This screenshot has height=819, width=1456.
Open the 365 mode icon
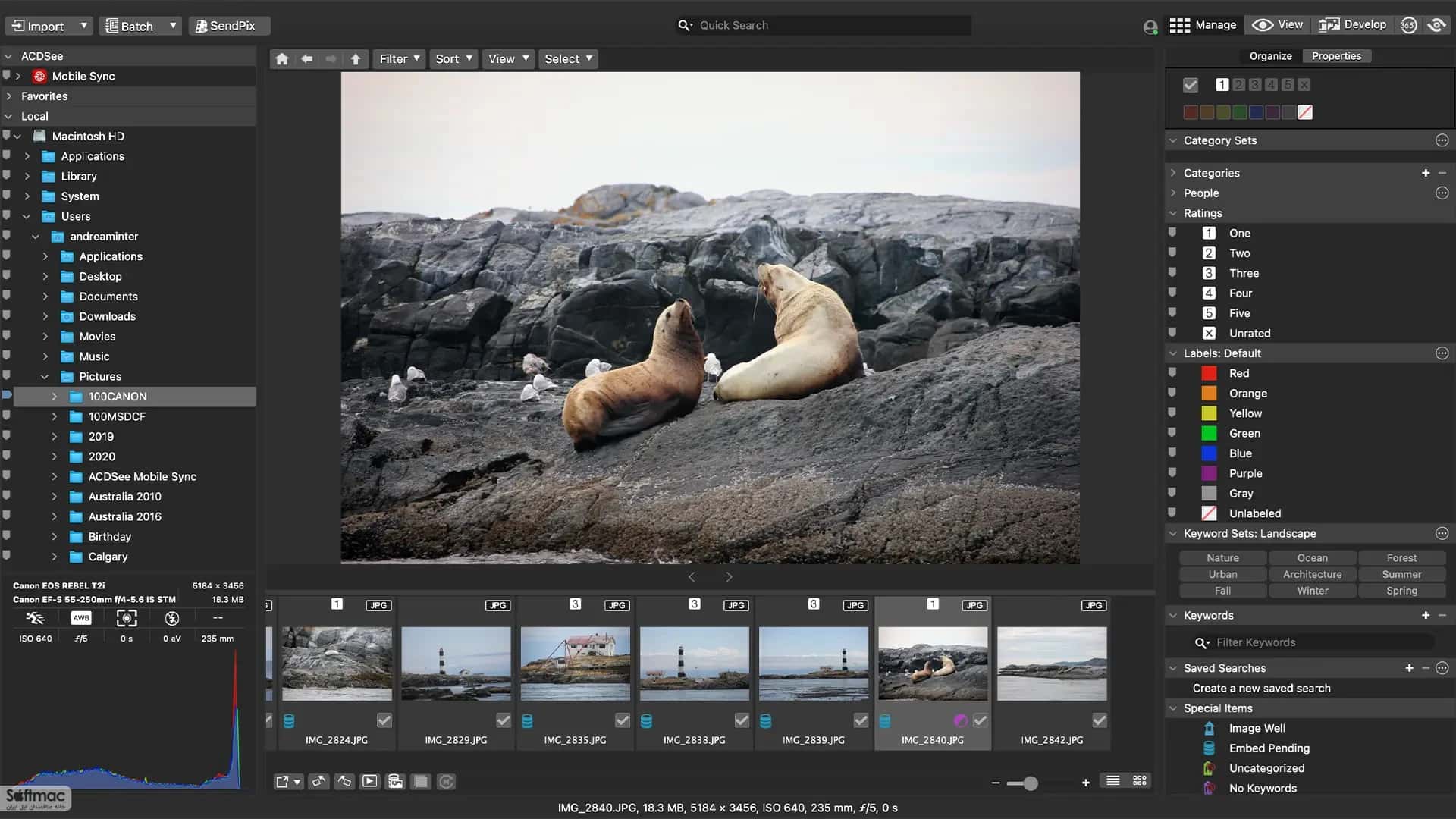click(1409, 25)
